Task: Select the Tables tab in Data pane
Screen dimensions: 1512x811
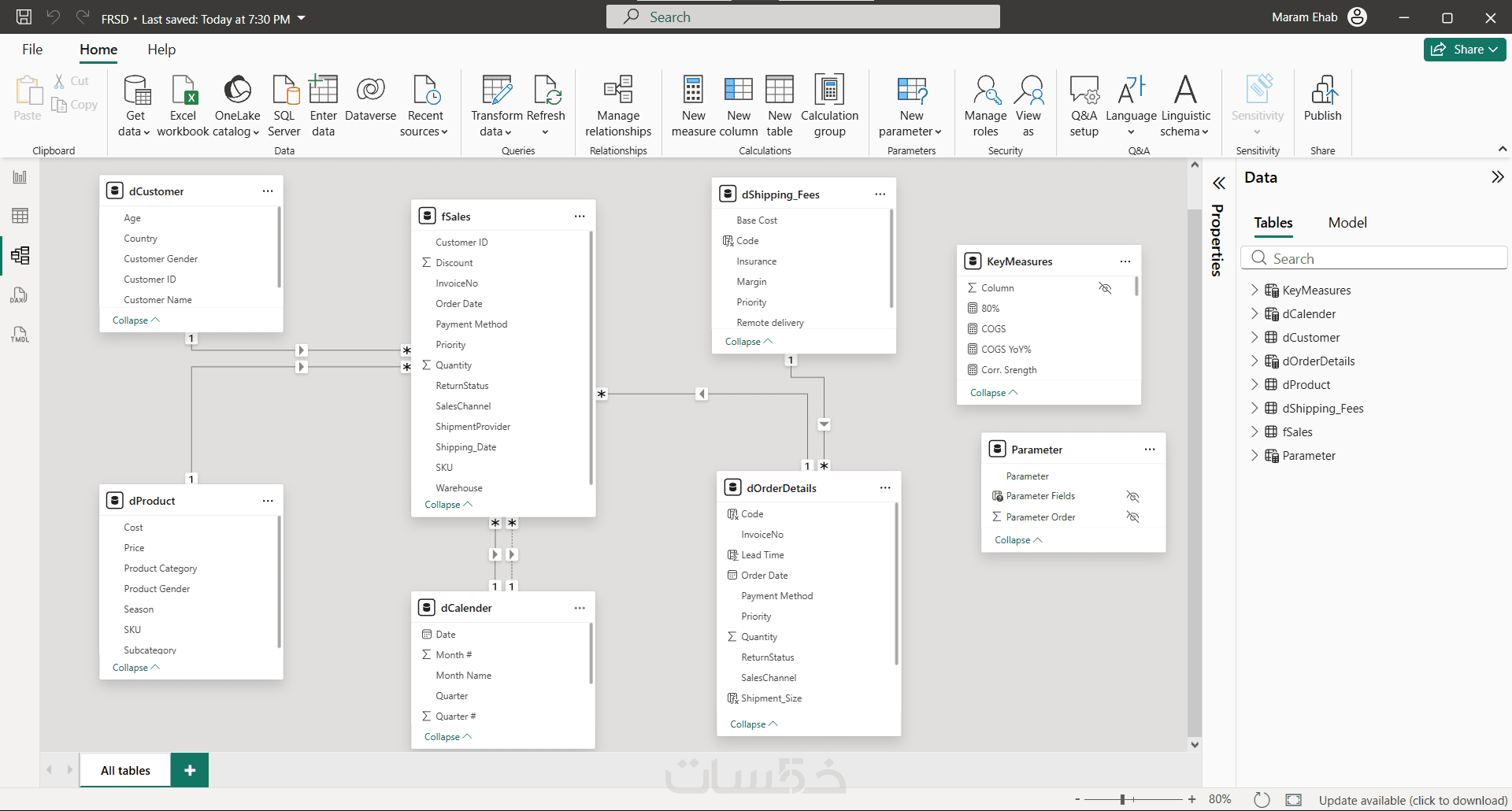Action: tap(1273, 223)
